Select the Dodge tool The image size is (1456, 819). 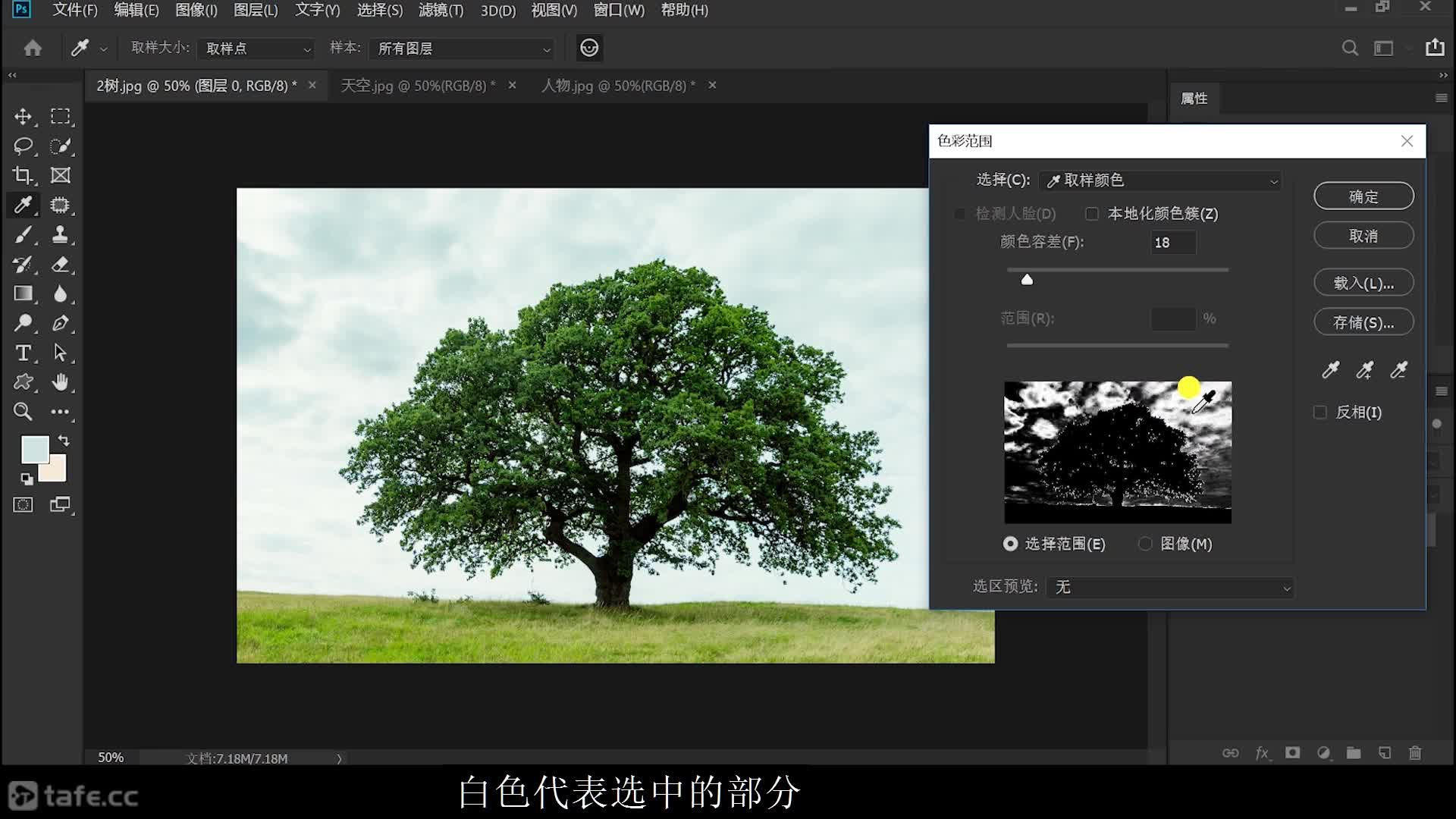(23, 323)
